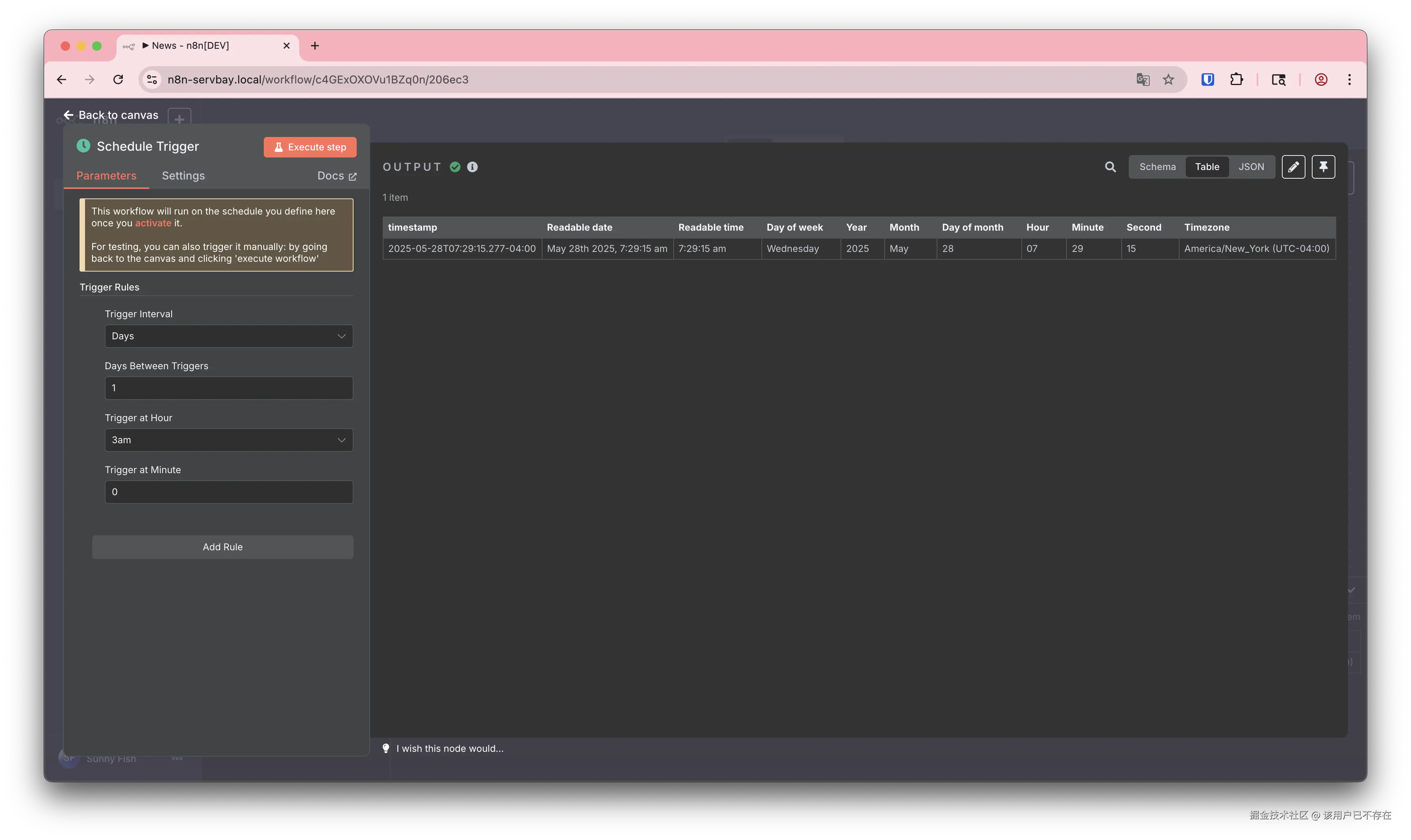
Task: Select the Table output view
Action: coord(1207,167)
